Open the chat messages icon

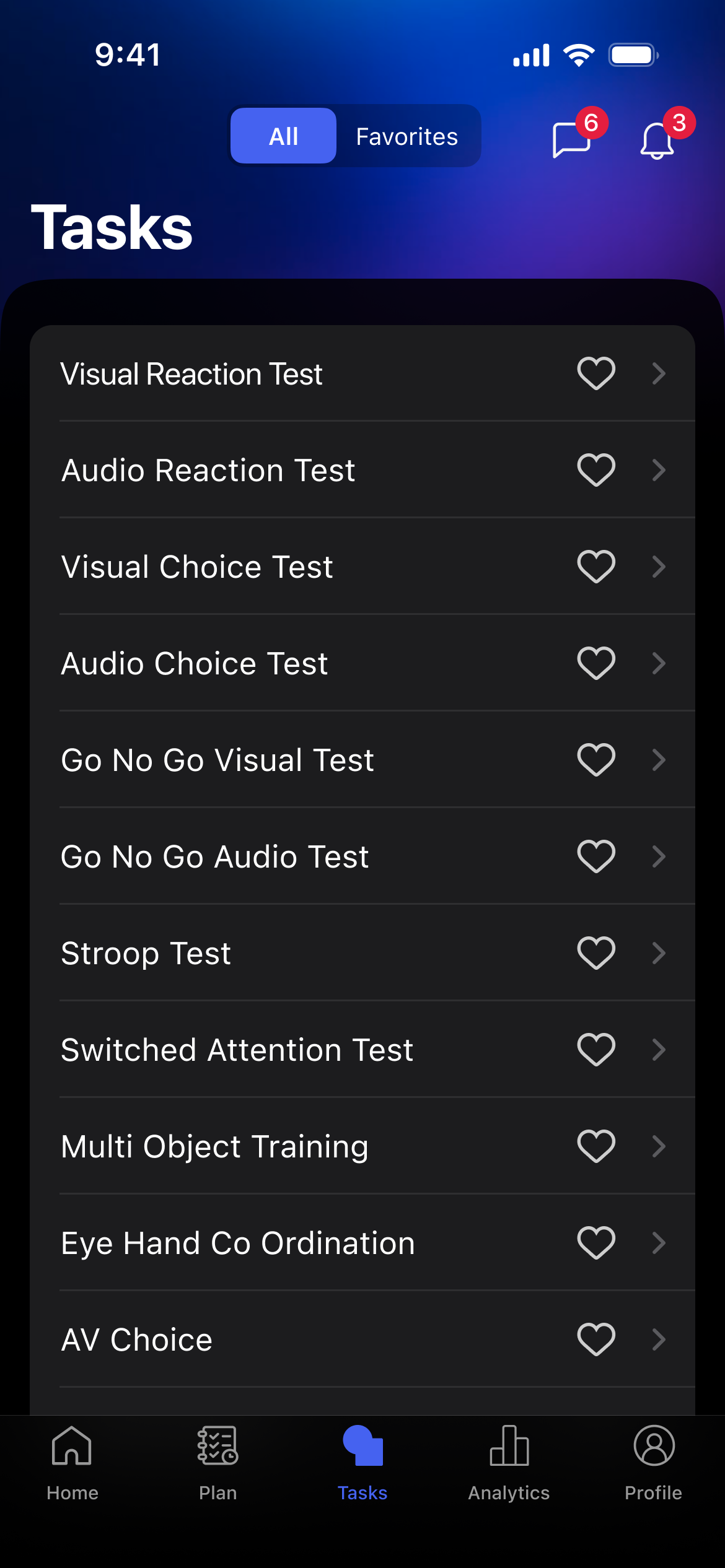[572, 140]
